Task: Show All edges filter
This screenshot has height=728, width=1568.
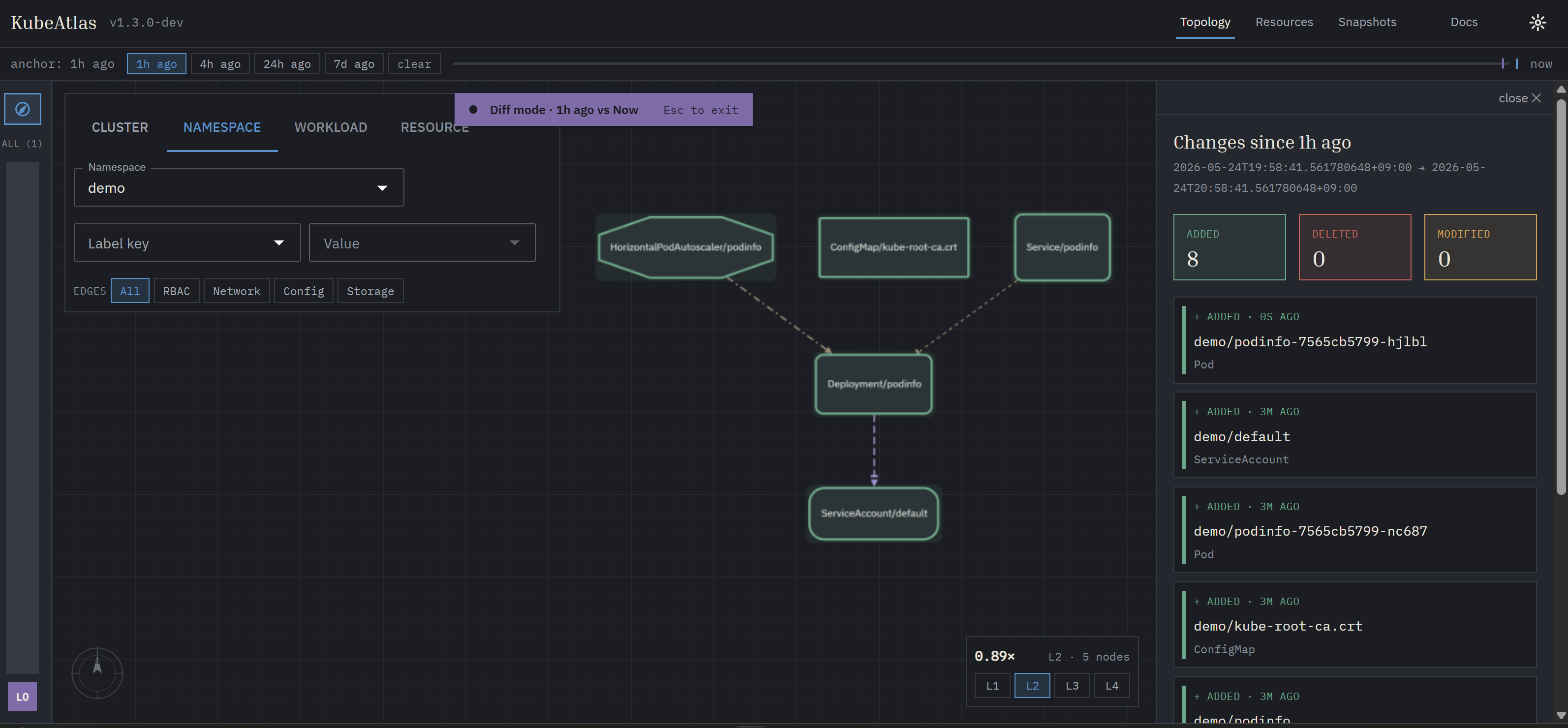Action: 130,291
